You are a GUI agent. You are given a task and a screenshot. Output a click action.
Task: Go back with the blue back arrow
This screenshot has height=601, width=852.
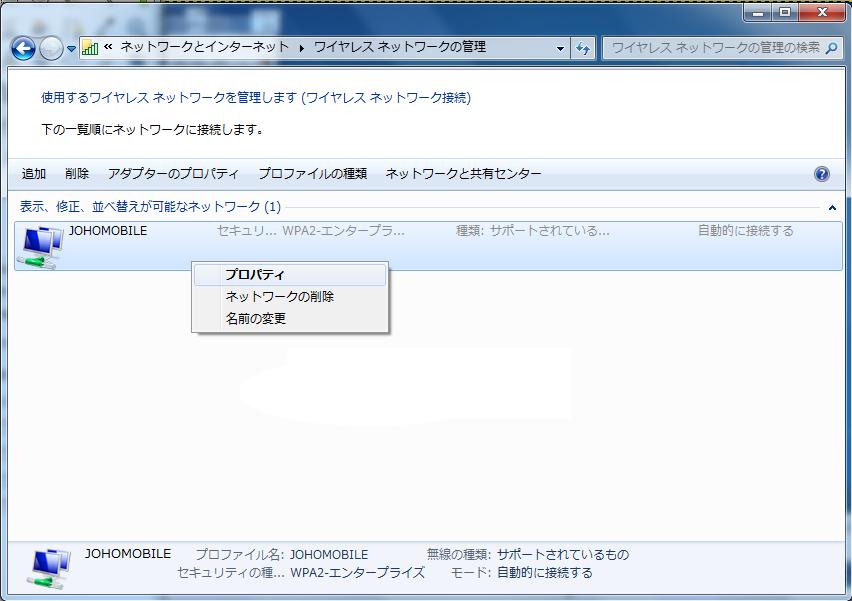click(x=23, y=48)
